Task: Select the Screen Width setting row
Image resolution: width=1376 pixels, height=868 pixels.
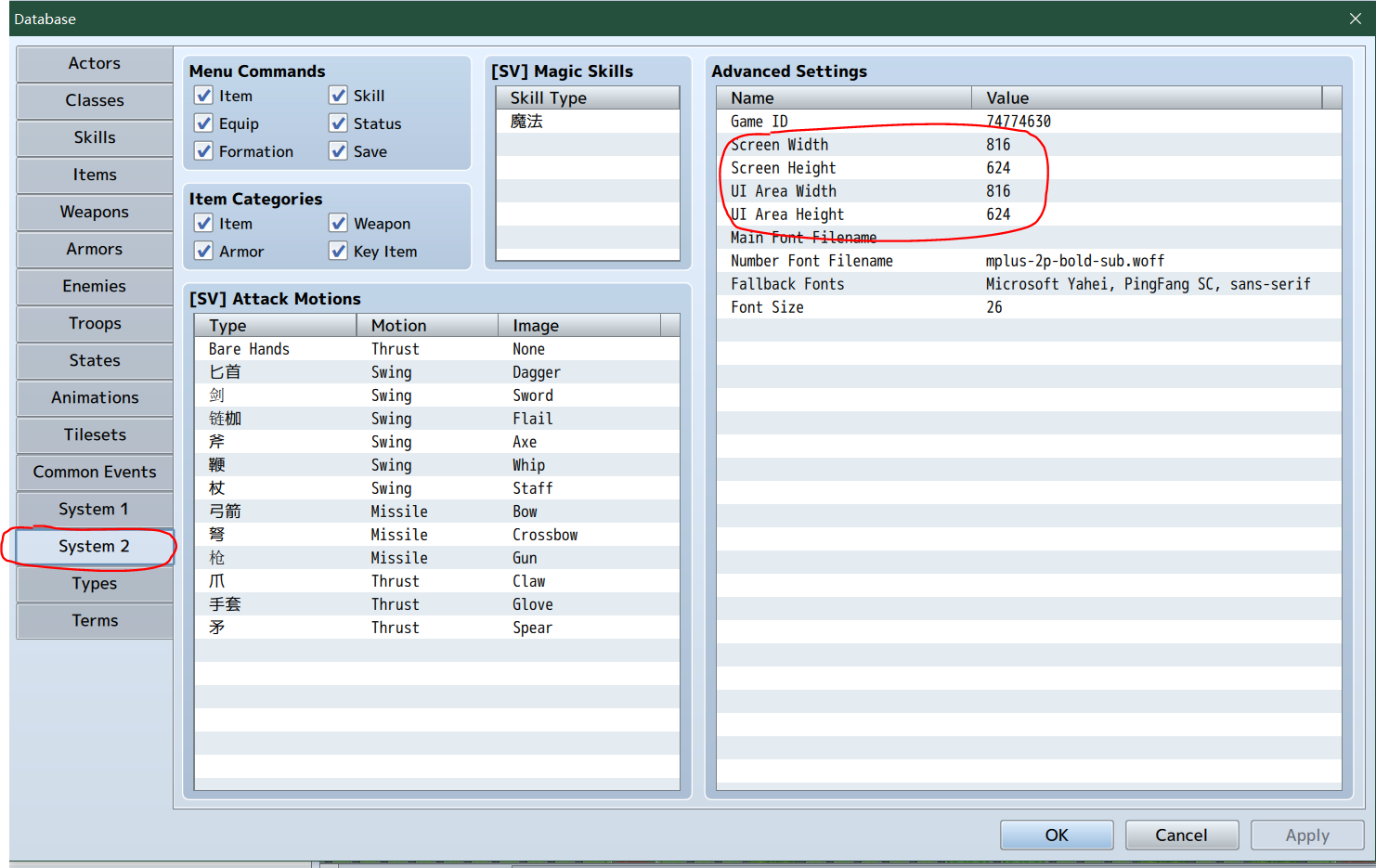Action: click(x=1029, y=145)
